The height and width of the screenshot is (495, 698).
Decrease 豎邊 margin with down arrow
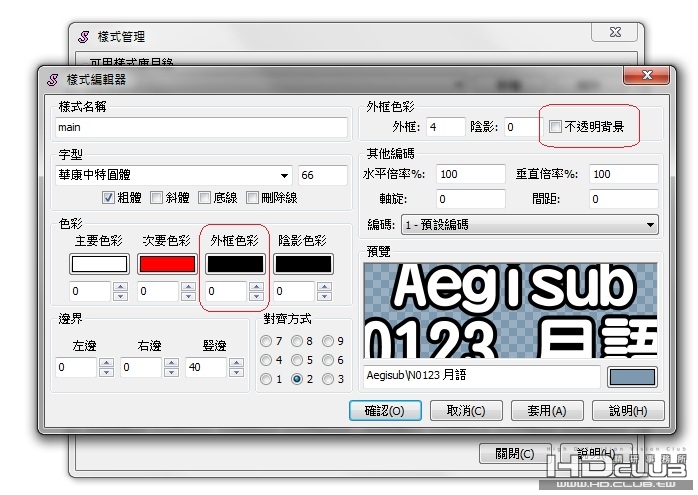pyautogui.click(x=236, y=372)
